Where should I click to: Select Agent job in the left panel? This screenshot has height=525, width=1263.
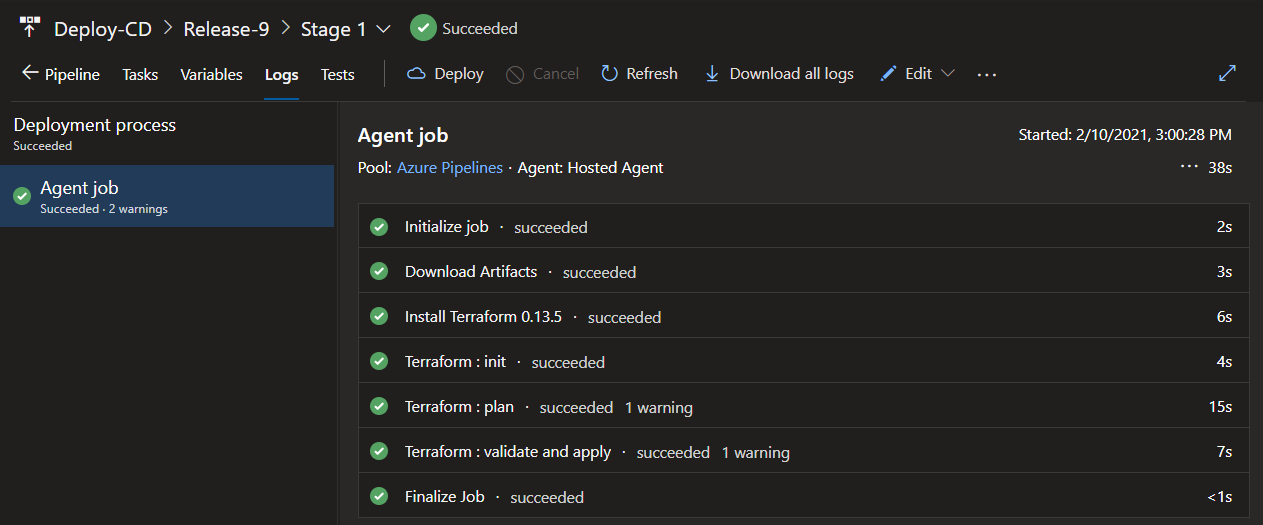[80, 188]
